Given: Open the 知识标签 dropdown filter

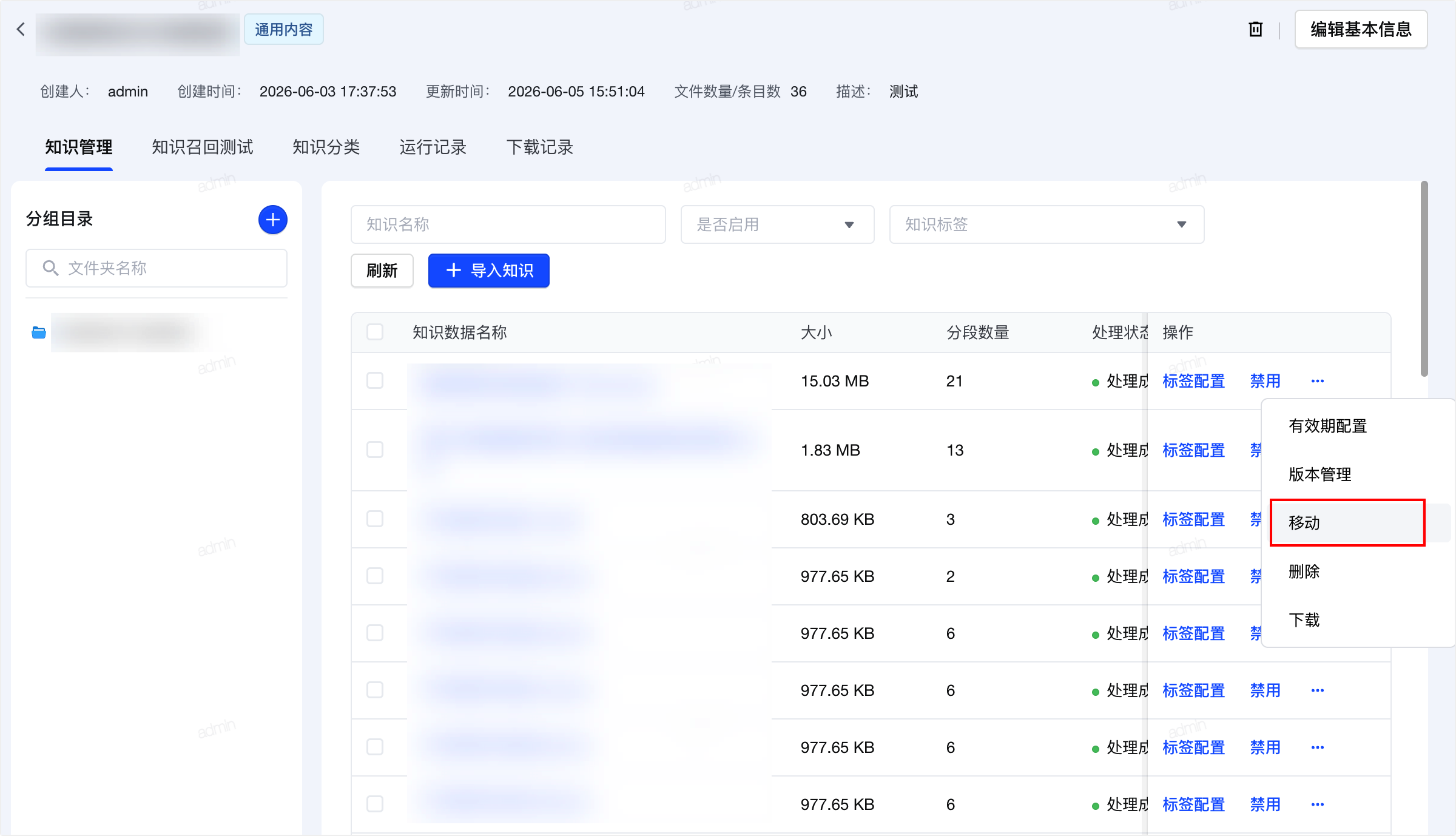Looking at the screenshot, I should pos(1046,224).
